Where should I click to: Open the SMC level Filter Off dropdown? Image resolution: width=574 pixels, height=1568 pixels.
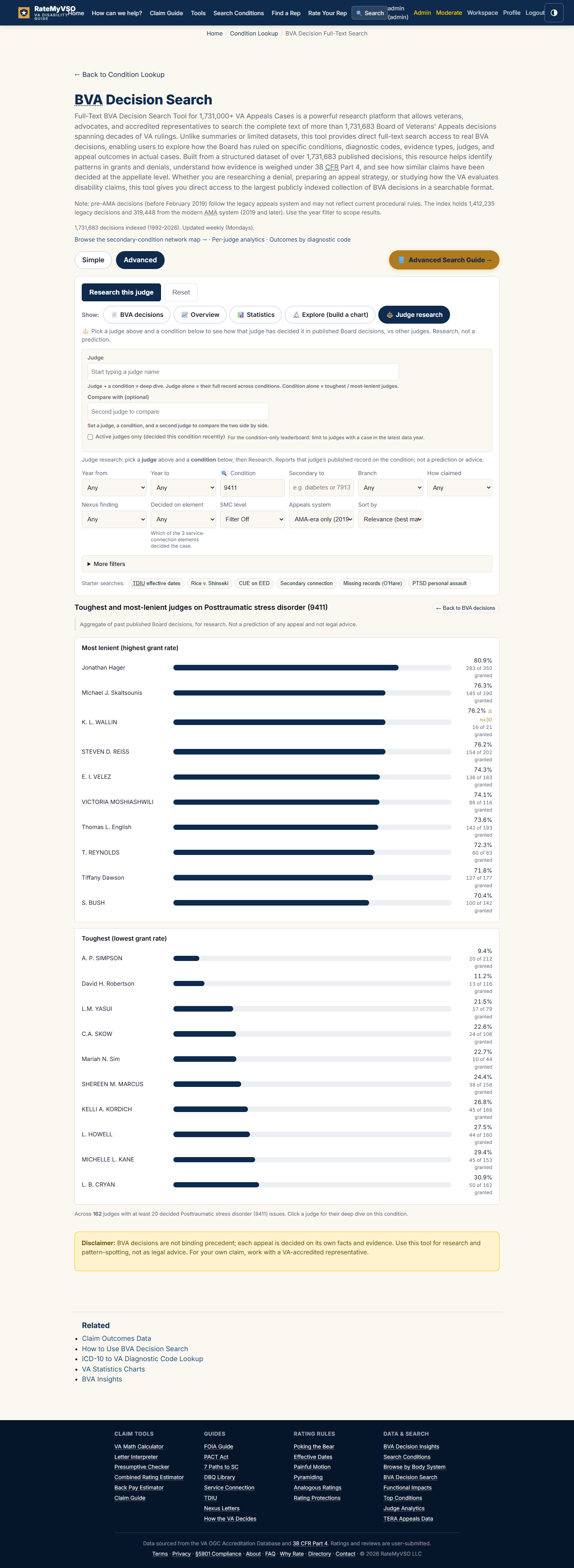pos(252,519)
